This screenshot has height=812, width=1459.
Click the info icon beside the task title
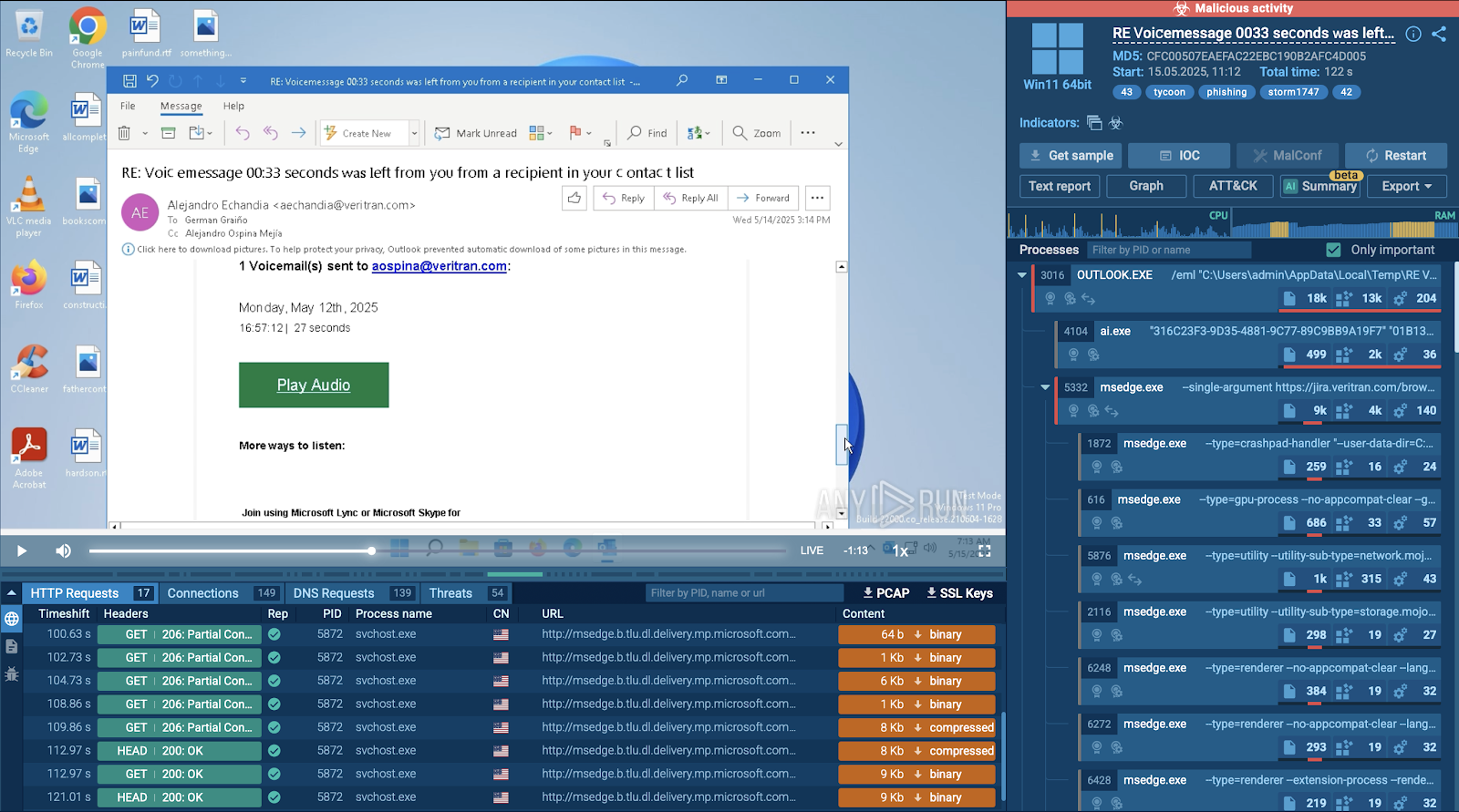point(1413,34)
